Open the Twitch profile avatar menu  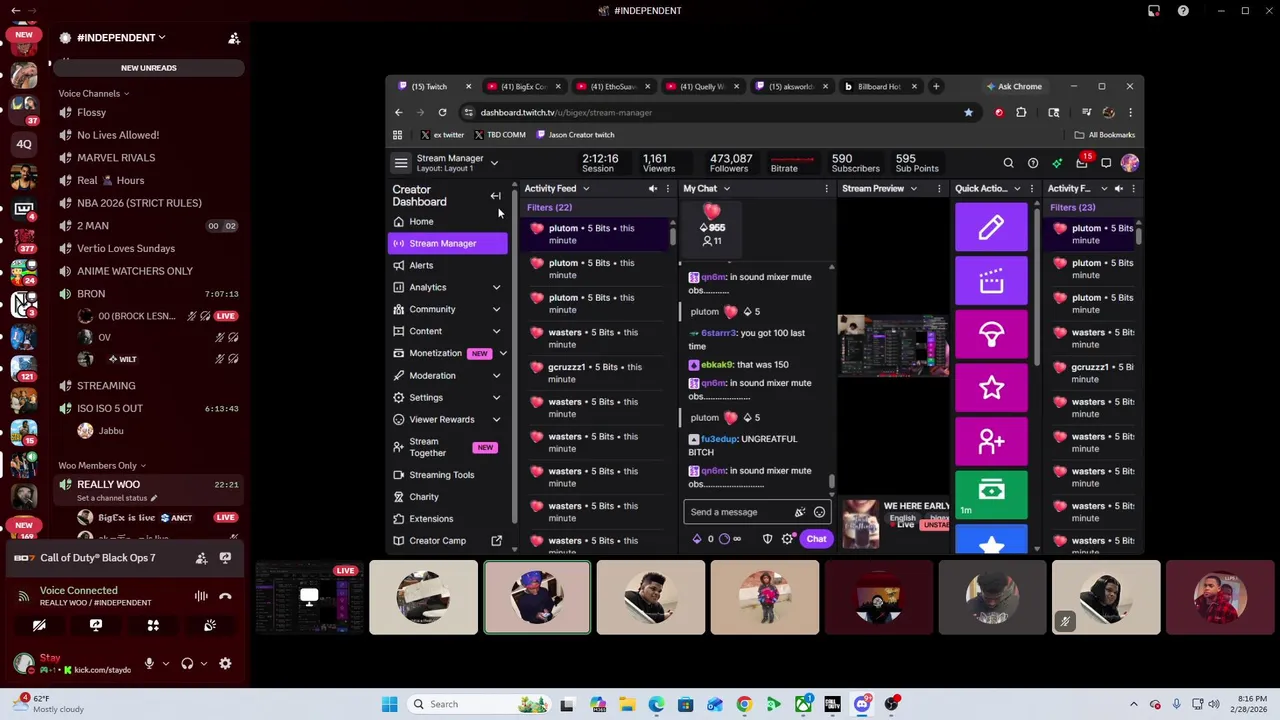(1130, 163)
